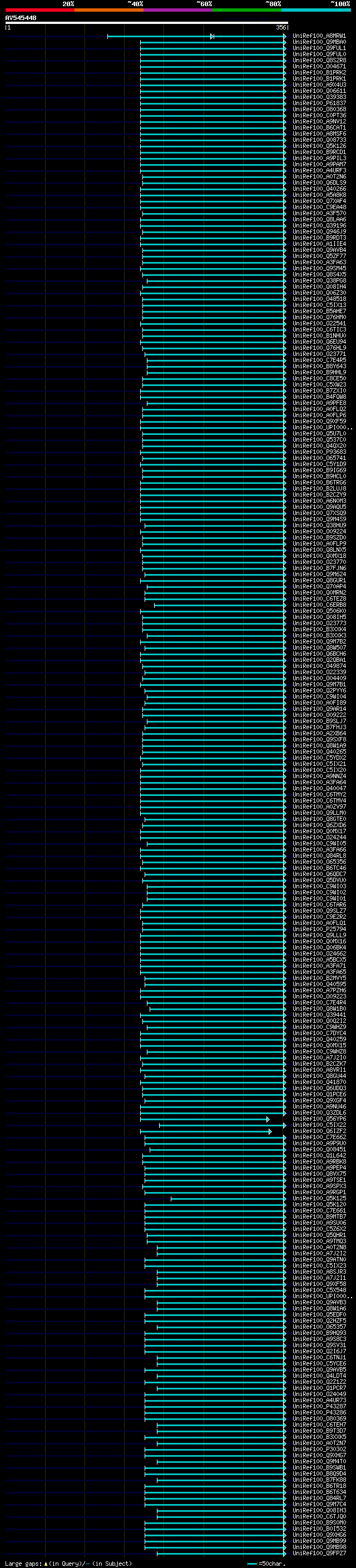Click hit label UniRef100_Q40266
356x1568 pixels.
pyautogui.click(x=319, y=189)
